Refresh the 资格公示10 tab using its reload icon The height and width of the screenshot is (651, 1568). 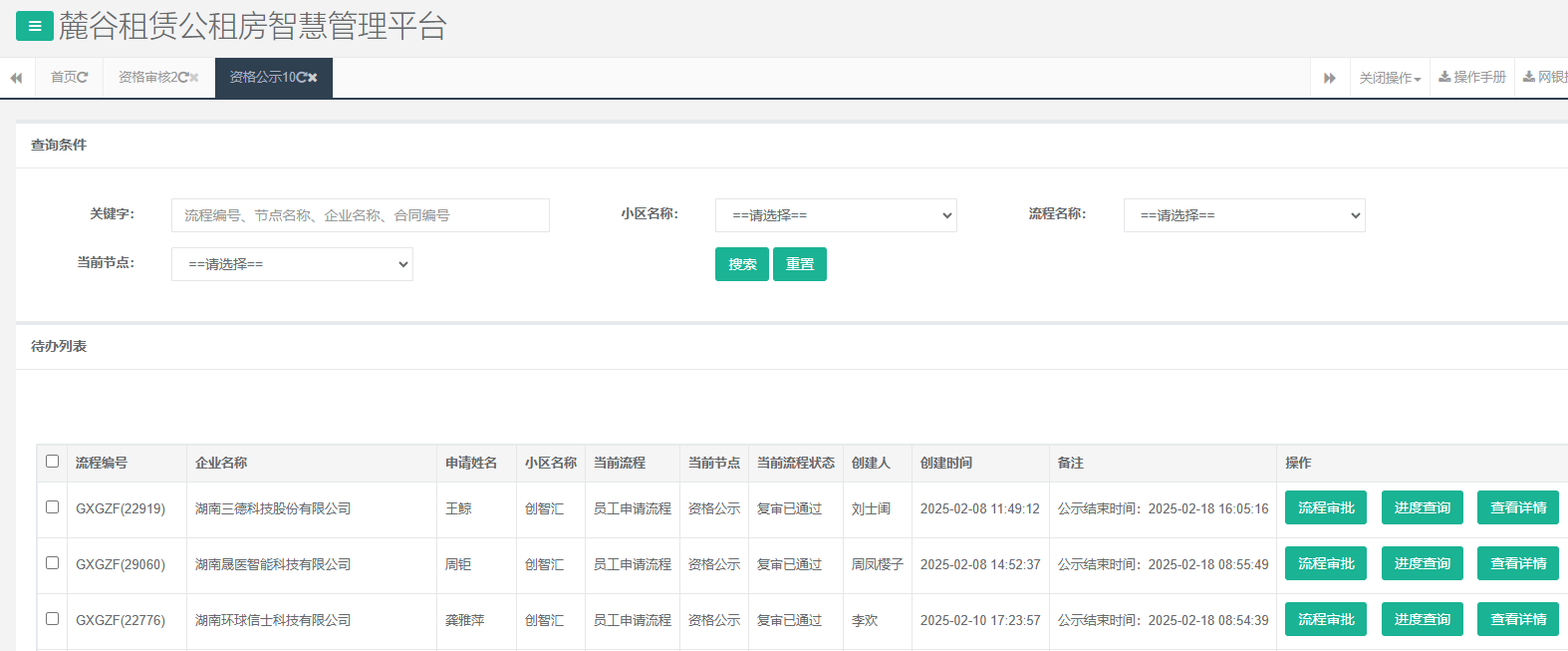(301, 78)
